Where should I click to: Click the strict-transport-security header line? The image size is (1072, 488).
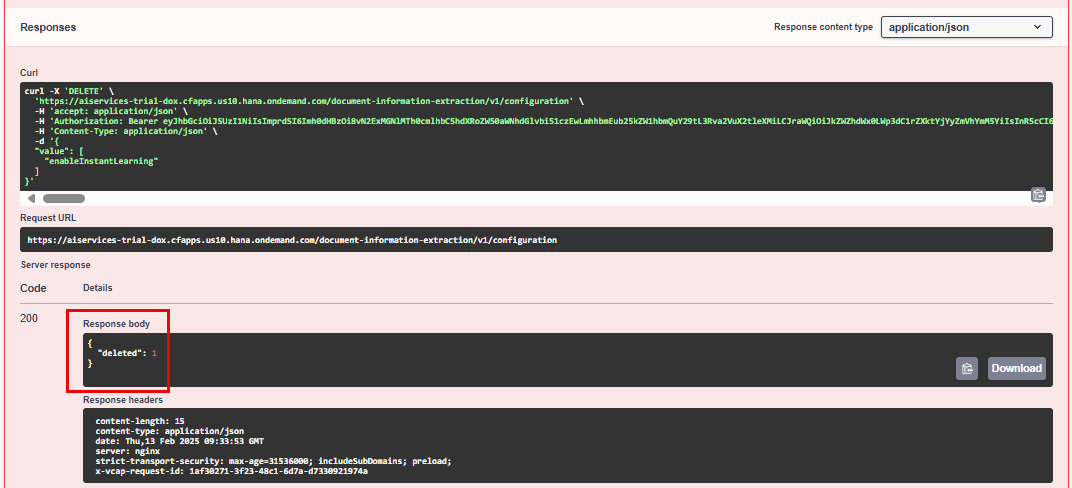coord(273,461)
